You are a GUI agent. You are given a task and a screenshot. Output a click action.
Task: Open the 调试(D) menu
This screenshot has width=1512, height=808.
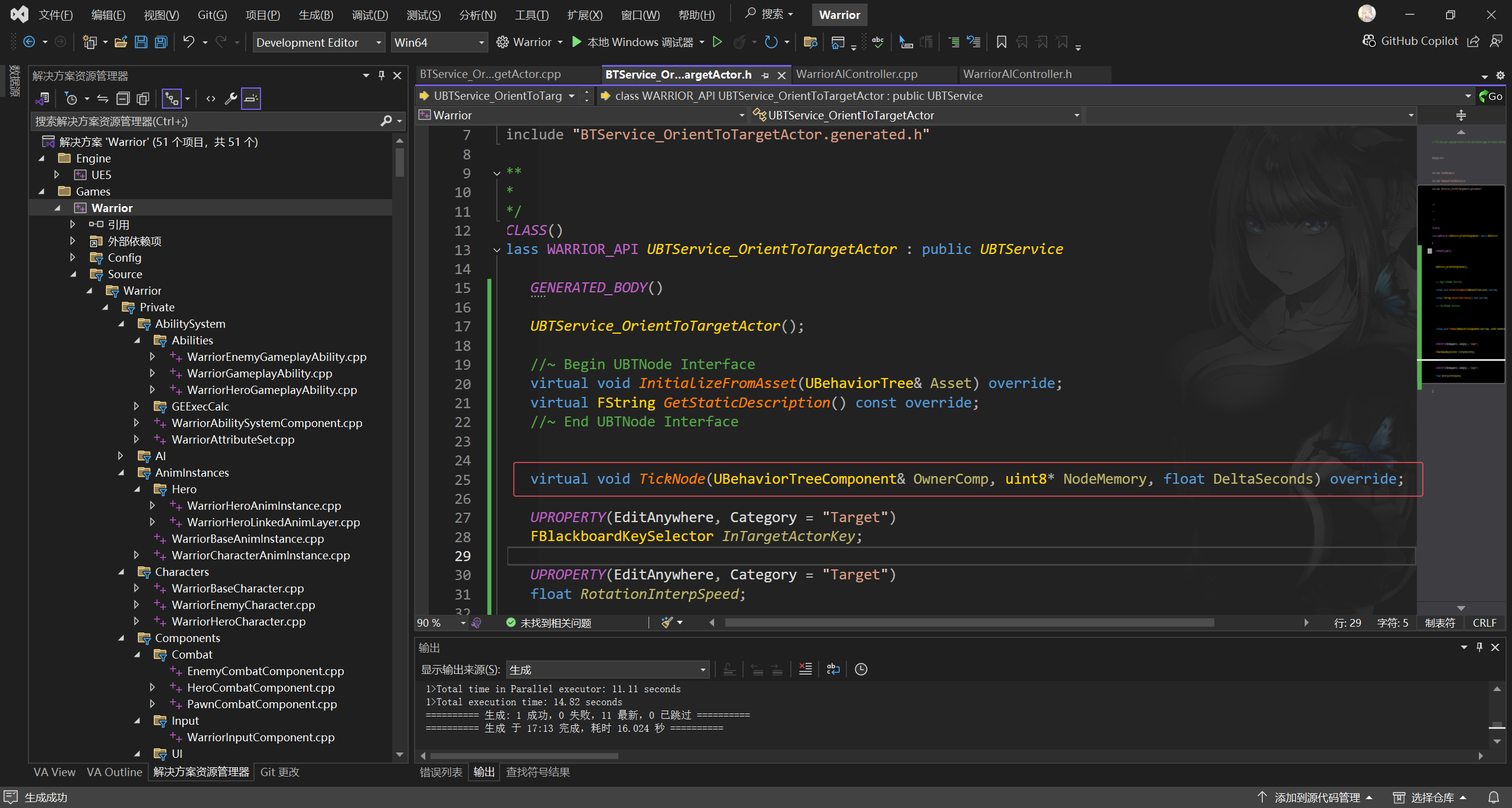click(370, 15)
